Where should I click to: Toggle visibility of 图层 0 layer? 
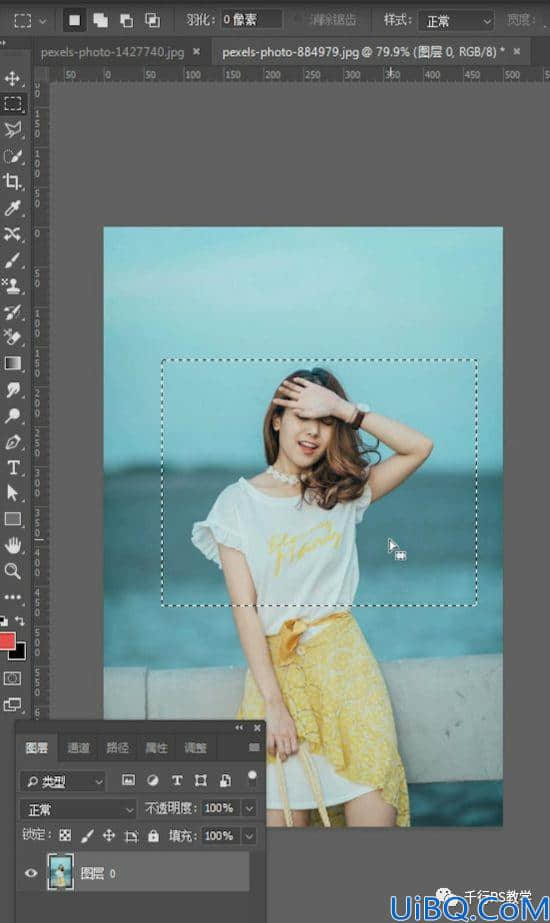click(x=31, y=873)
